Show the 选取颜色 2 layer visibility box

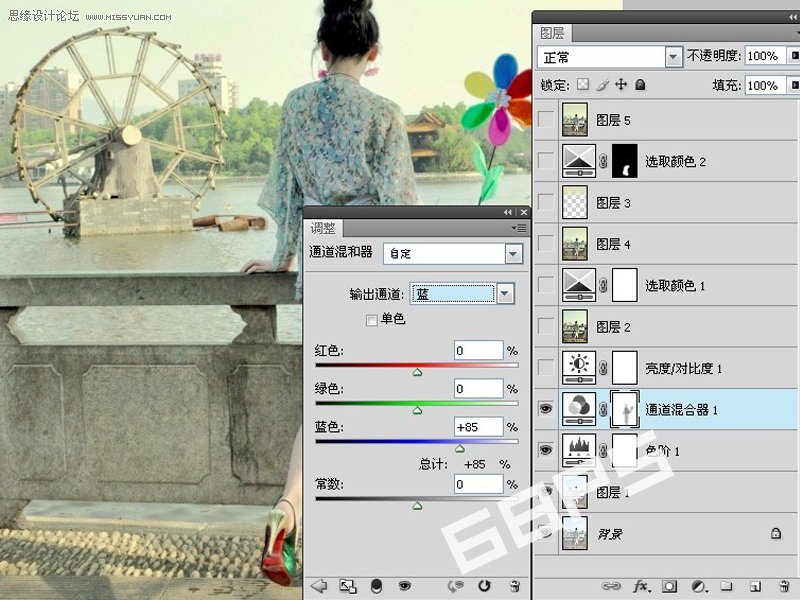[x=546, y=161]
